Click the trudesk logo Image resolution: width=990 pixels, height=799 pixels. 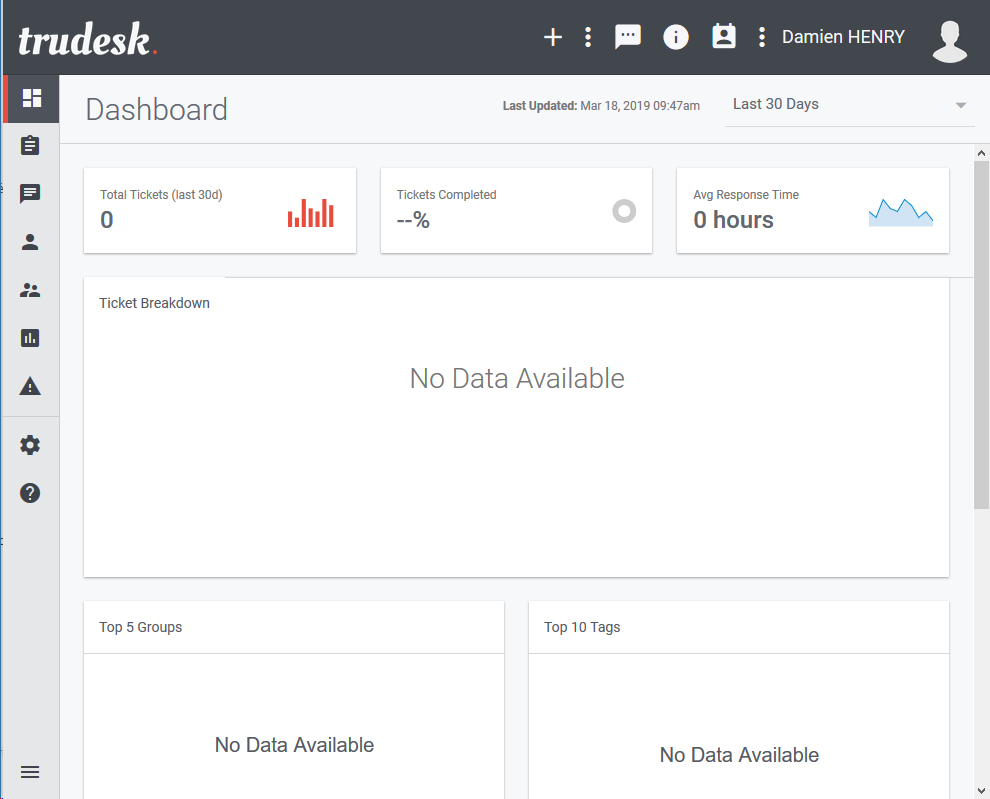(87, 39)
